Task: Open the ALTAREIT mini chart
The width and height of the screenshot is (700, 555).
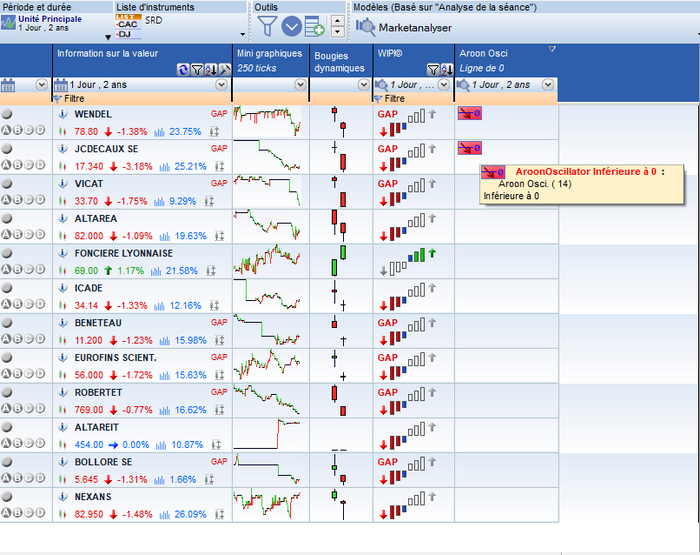Action: point(267,435)
